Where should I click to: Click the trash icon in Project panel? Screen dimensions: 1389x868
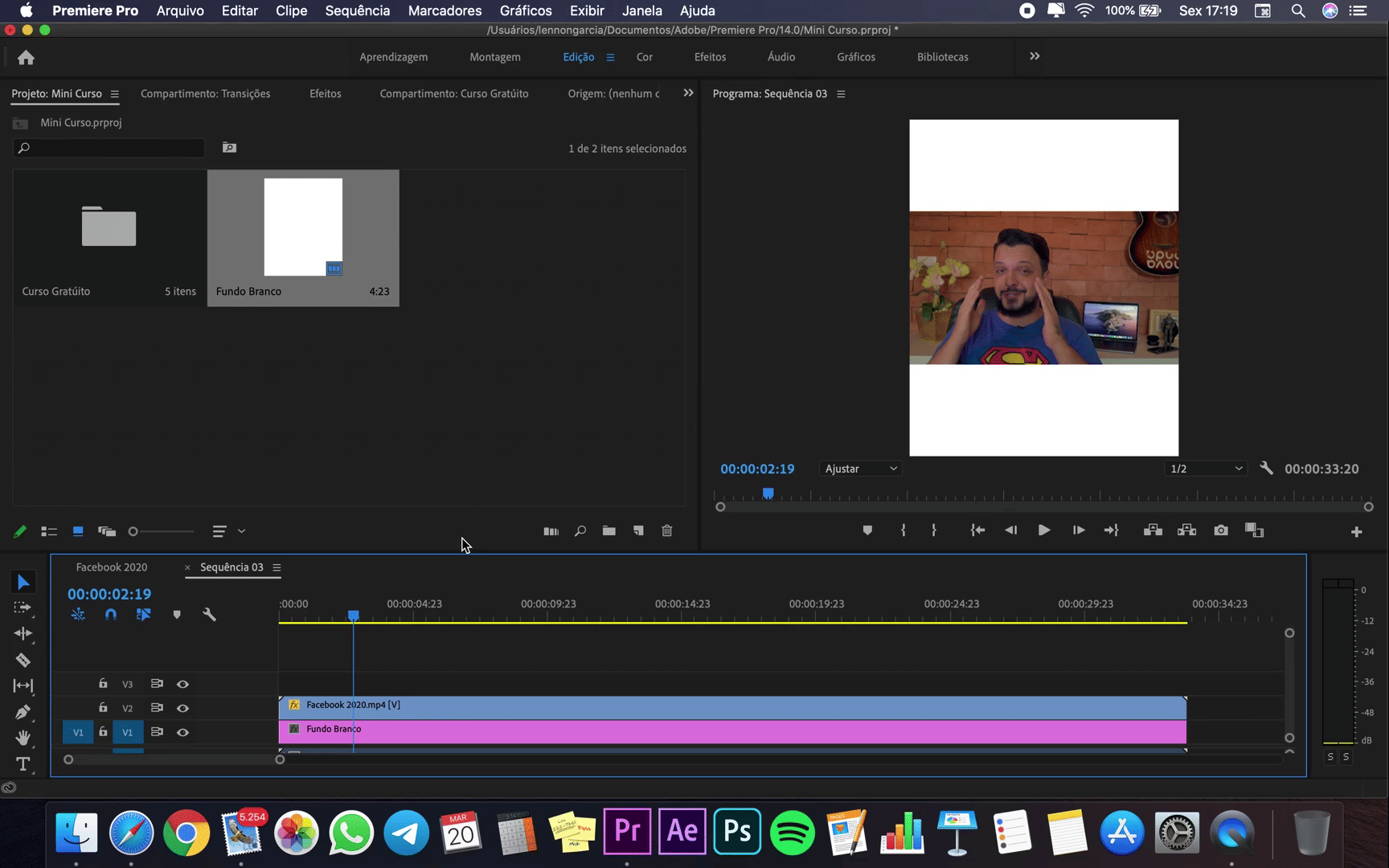tap(667, 531)
